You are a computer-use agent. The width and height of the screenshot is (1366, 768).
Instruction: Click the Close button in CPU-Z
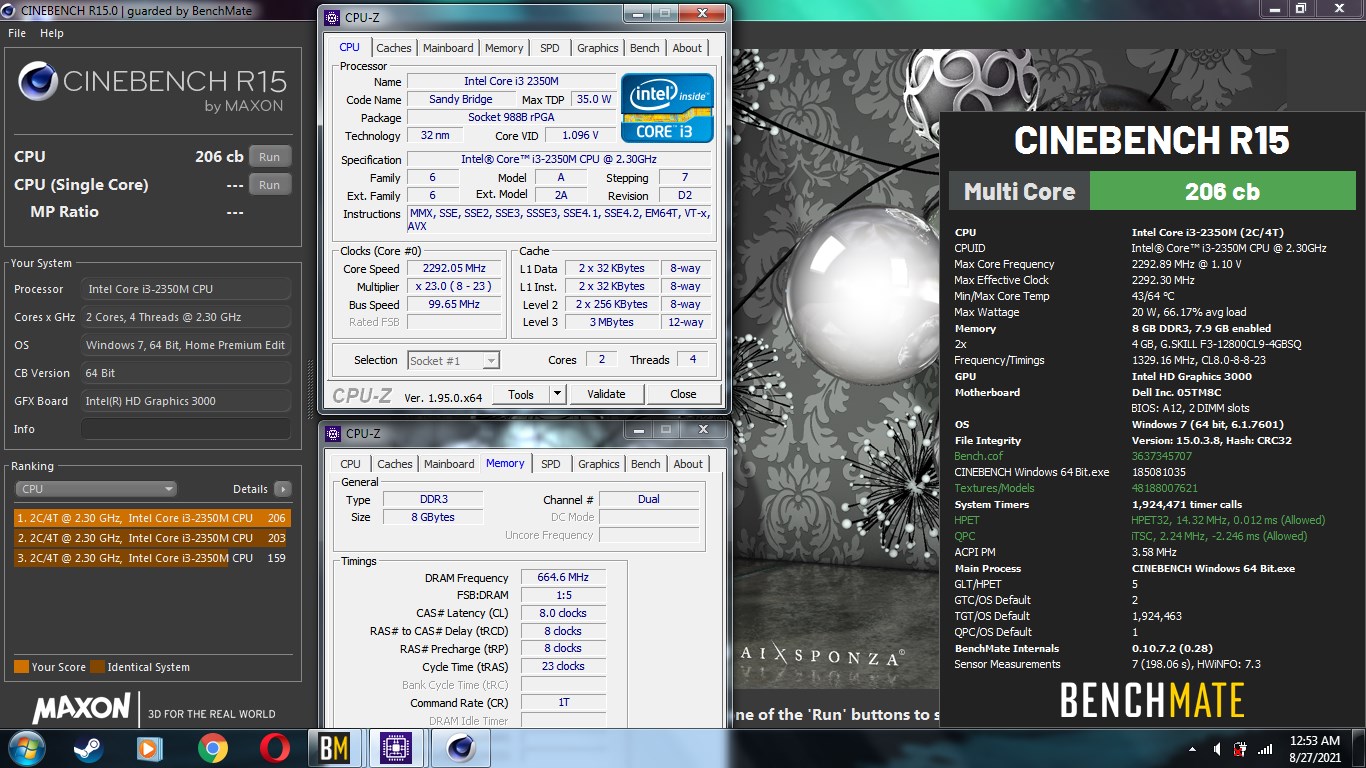pyautogui.click(x=683, y=394)
